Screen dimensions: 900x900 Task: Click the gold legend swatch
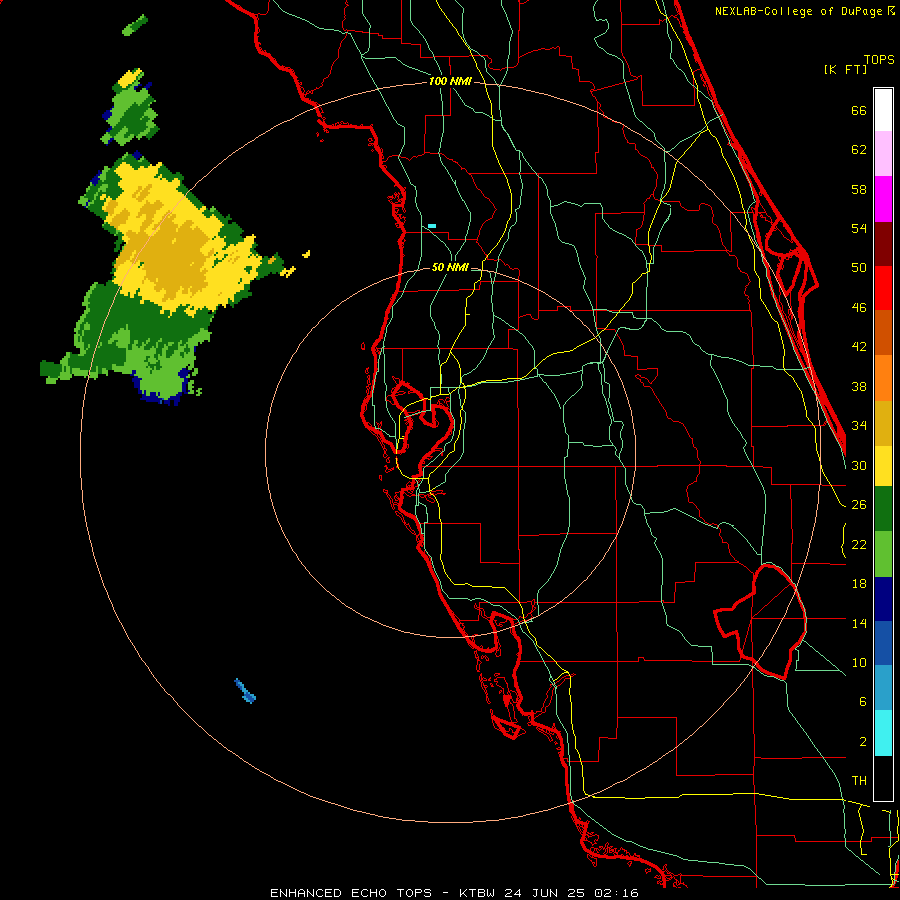(x=883, y=424)
